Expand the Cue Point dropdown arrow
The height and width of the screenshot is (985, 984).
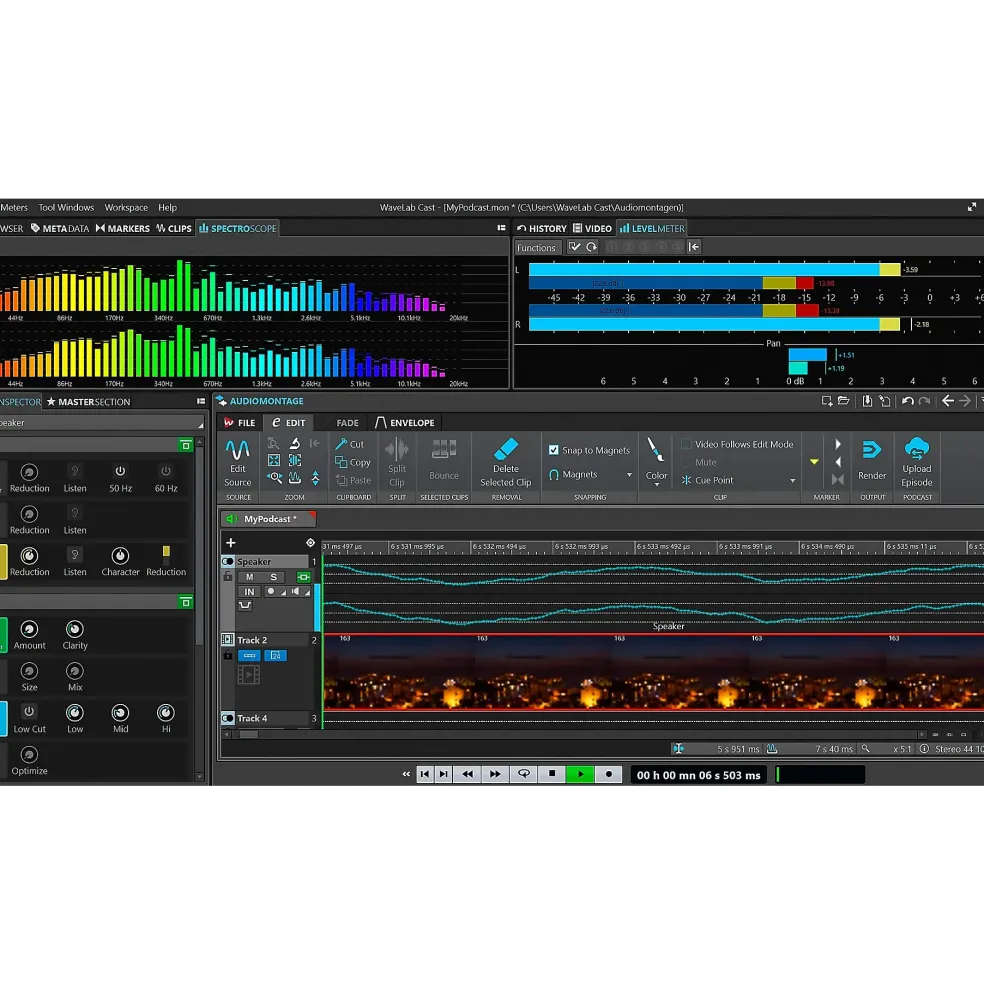[792, 481]
